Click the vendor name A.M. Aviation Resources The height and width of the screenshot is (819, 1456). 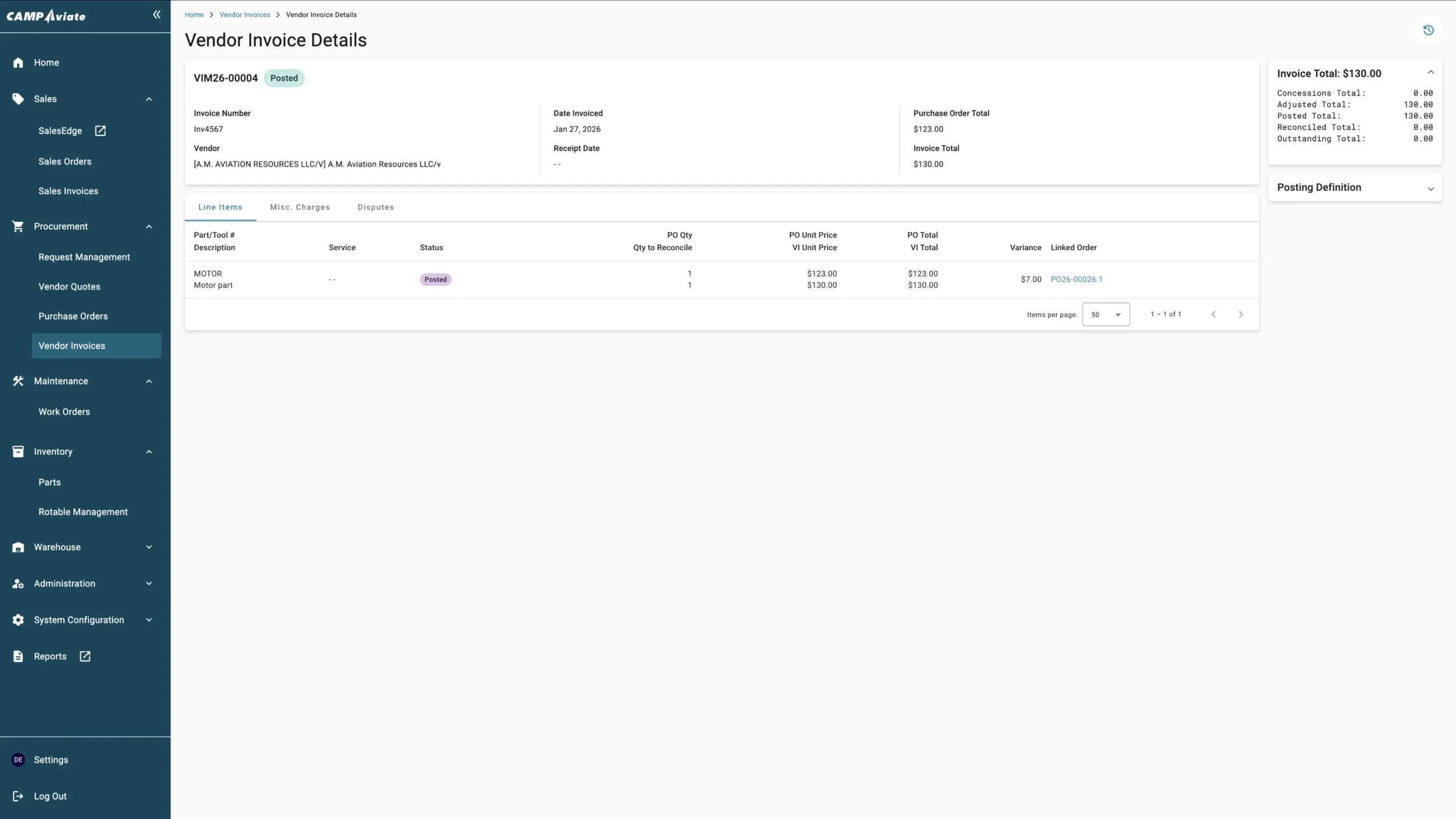tap(317, 164)
